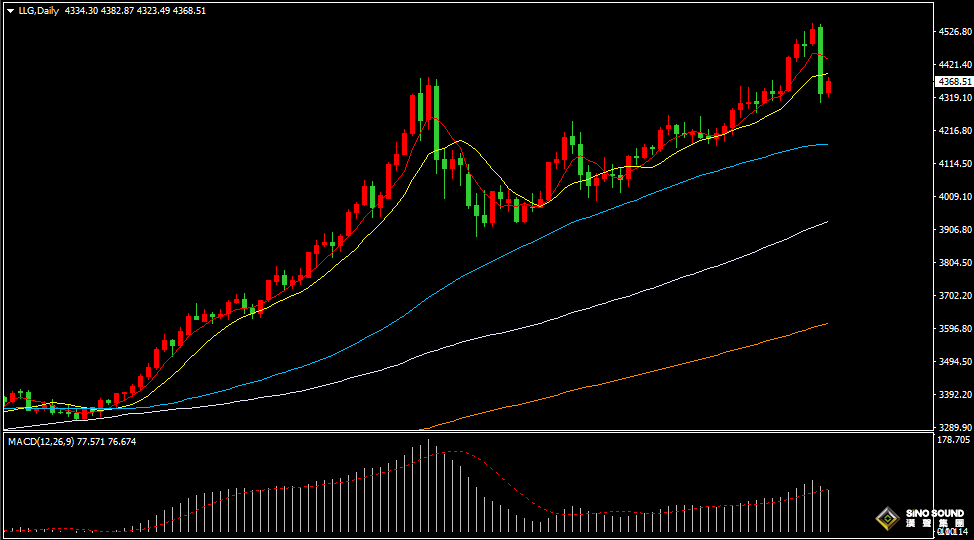Click the 178.705 MACD scale label
This screenshot has width=974, height=540.
[954, 440]
